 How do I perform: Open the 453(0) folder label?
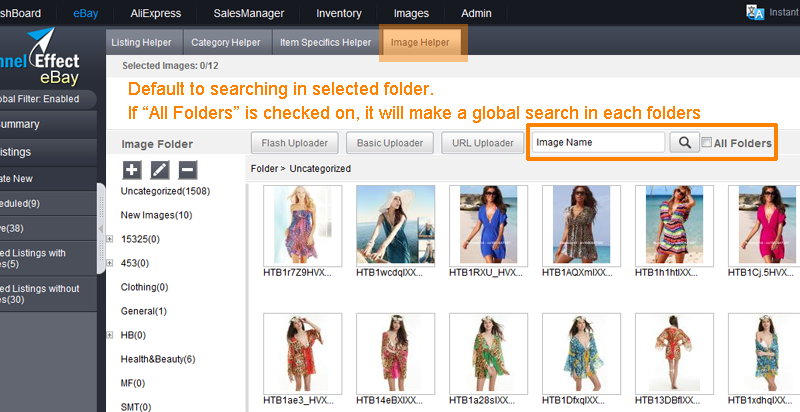pyautogui.click(x=135, y=263)
